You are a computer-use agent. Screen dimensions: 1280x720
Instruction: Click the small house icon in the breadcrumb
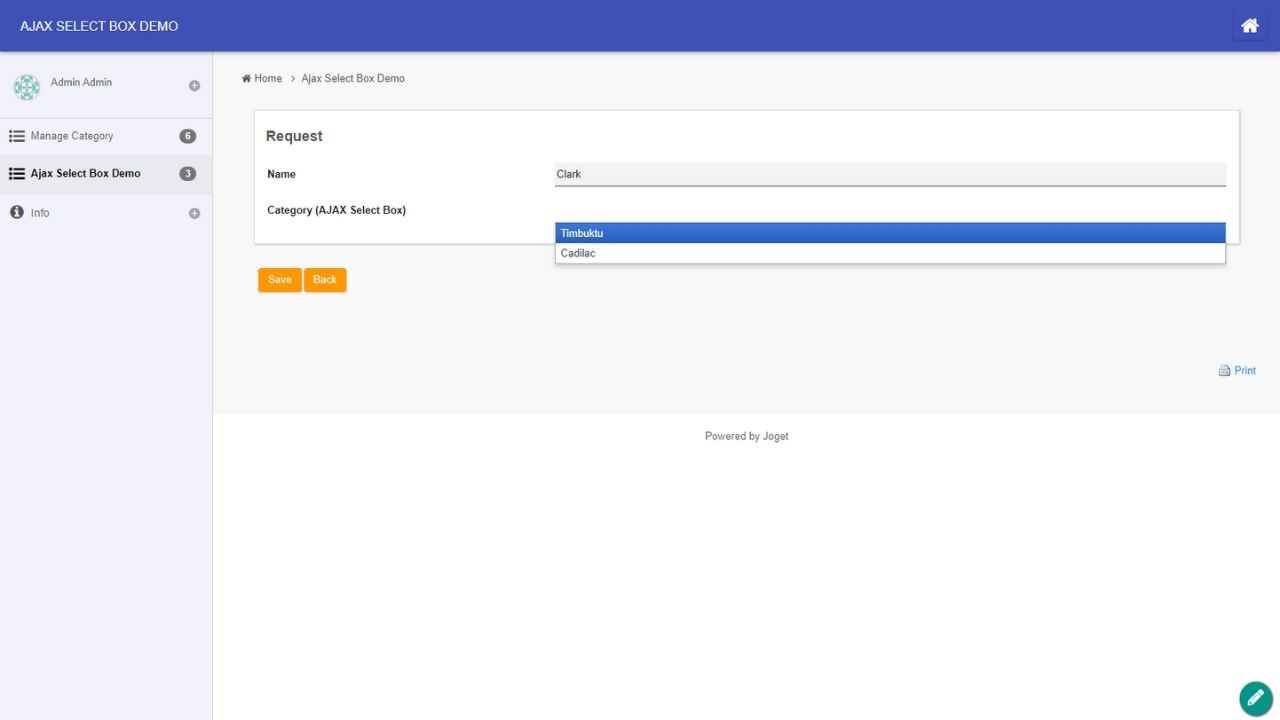[246, 78]
